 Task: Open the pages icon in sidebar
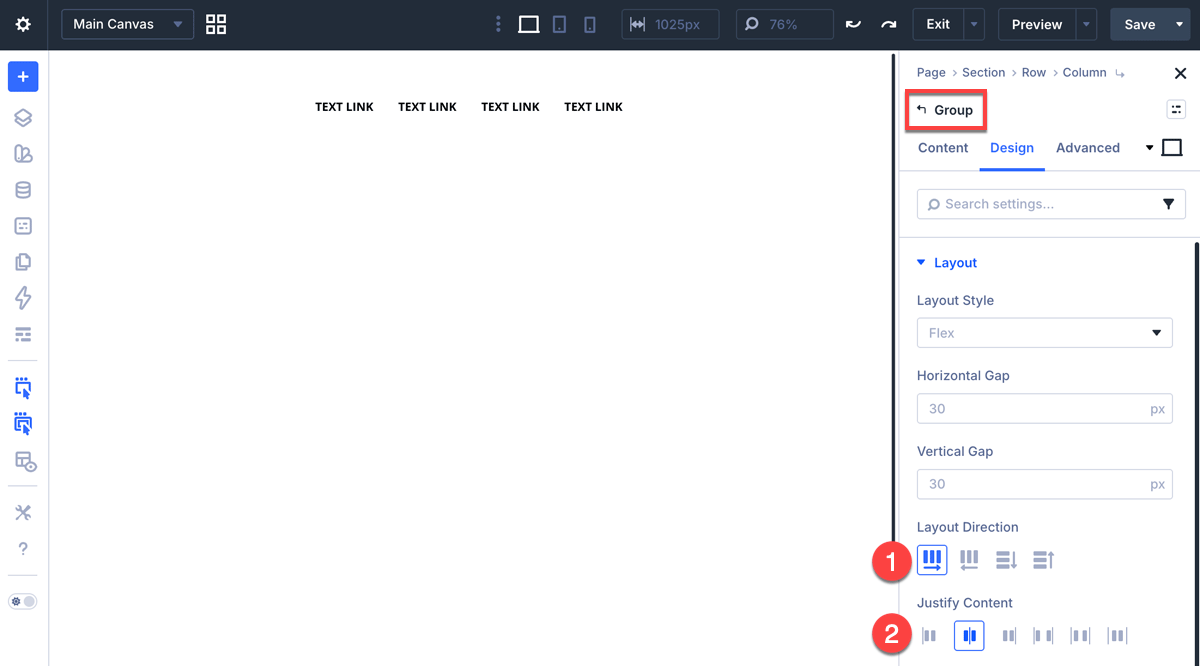click(x=23, y=262)
